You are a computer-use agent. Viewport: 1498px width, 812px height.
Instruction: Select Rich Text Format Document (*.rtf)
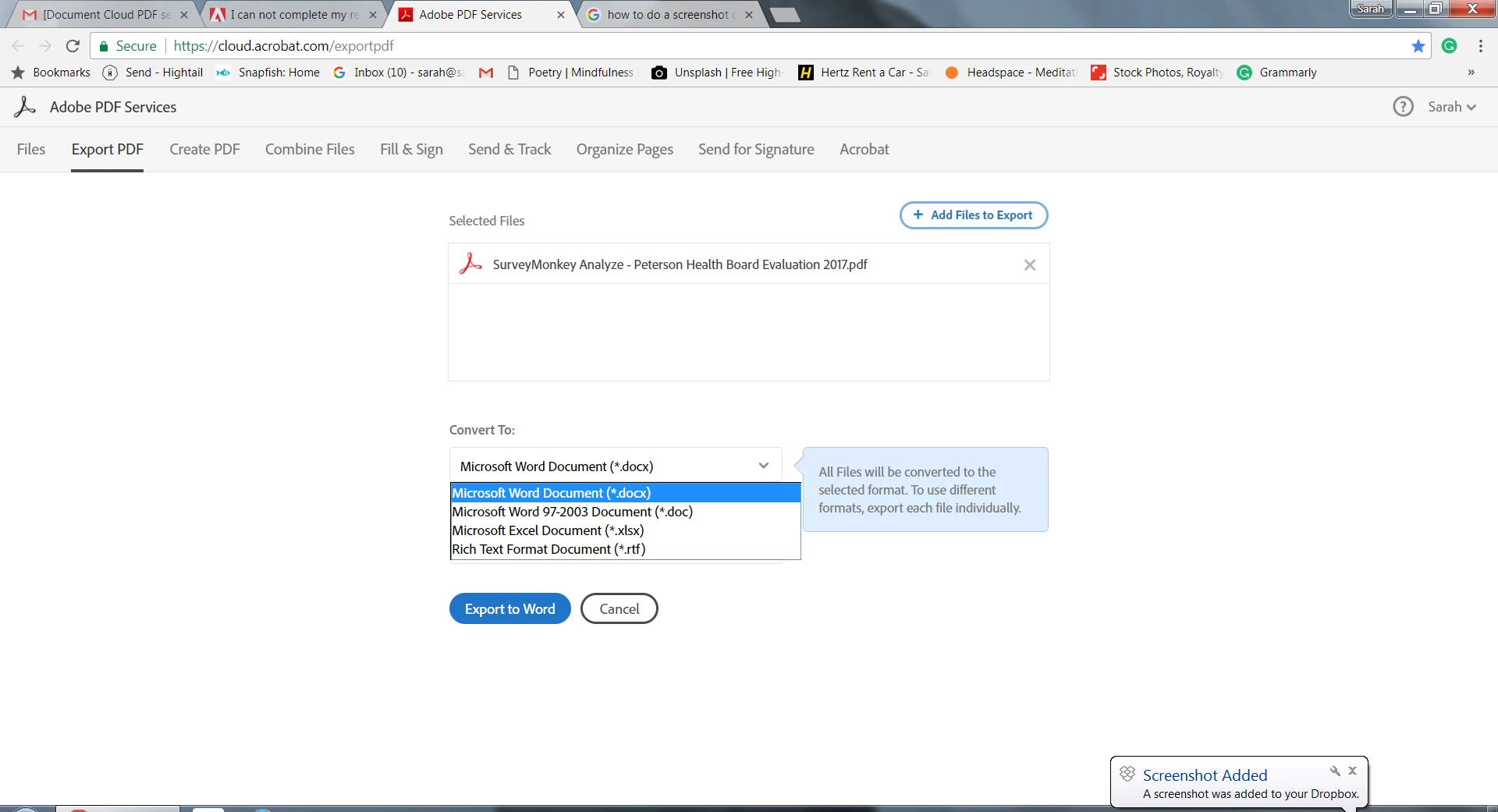pos(626,549)
